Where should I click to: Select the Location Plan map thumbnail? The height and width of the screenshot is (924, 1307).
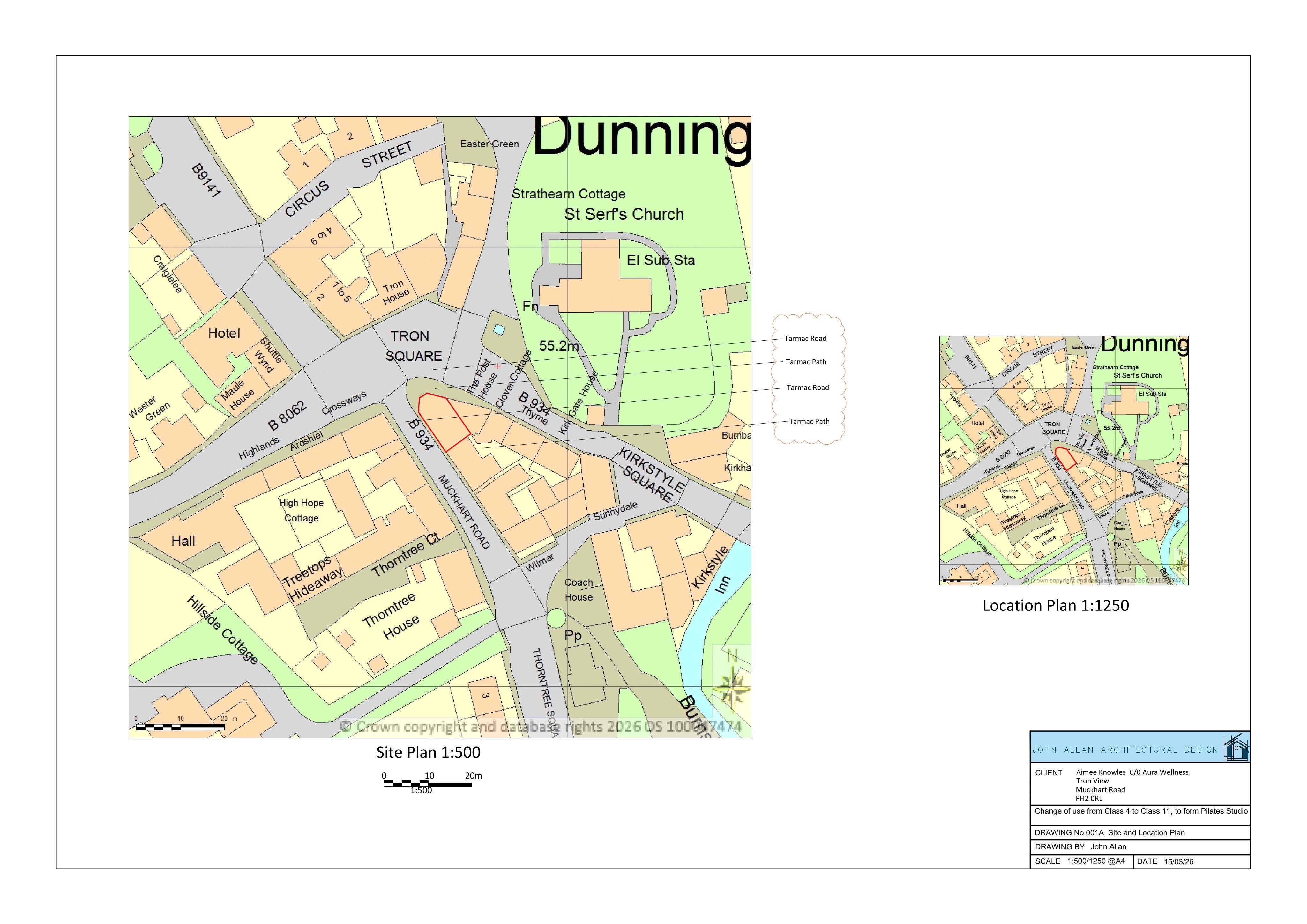tap(1064, 460)
